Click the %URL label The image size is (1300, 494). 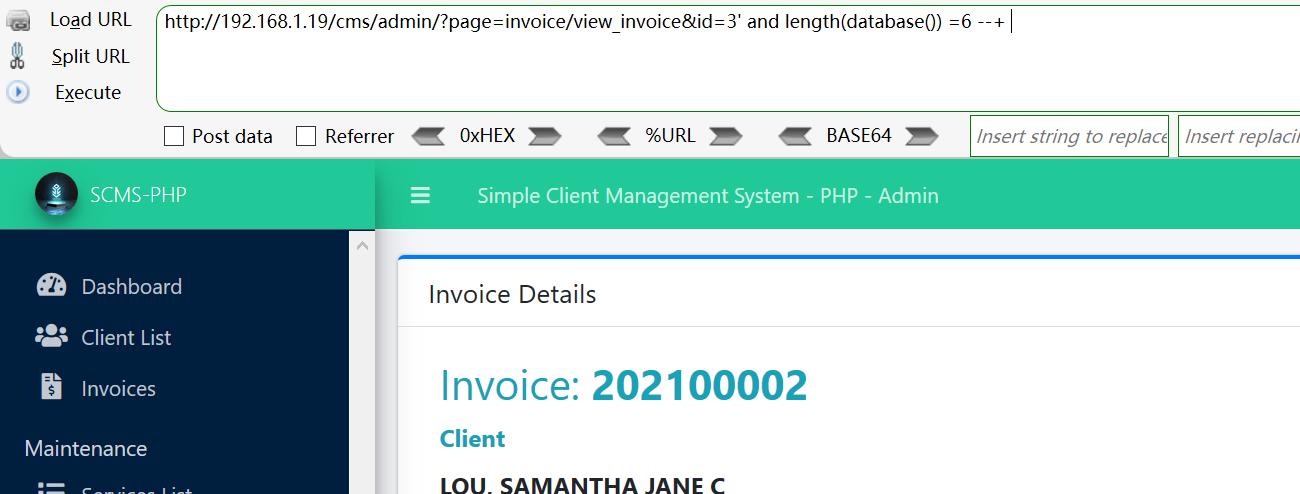(670, 135)
